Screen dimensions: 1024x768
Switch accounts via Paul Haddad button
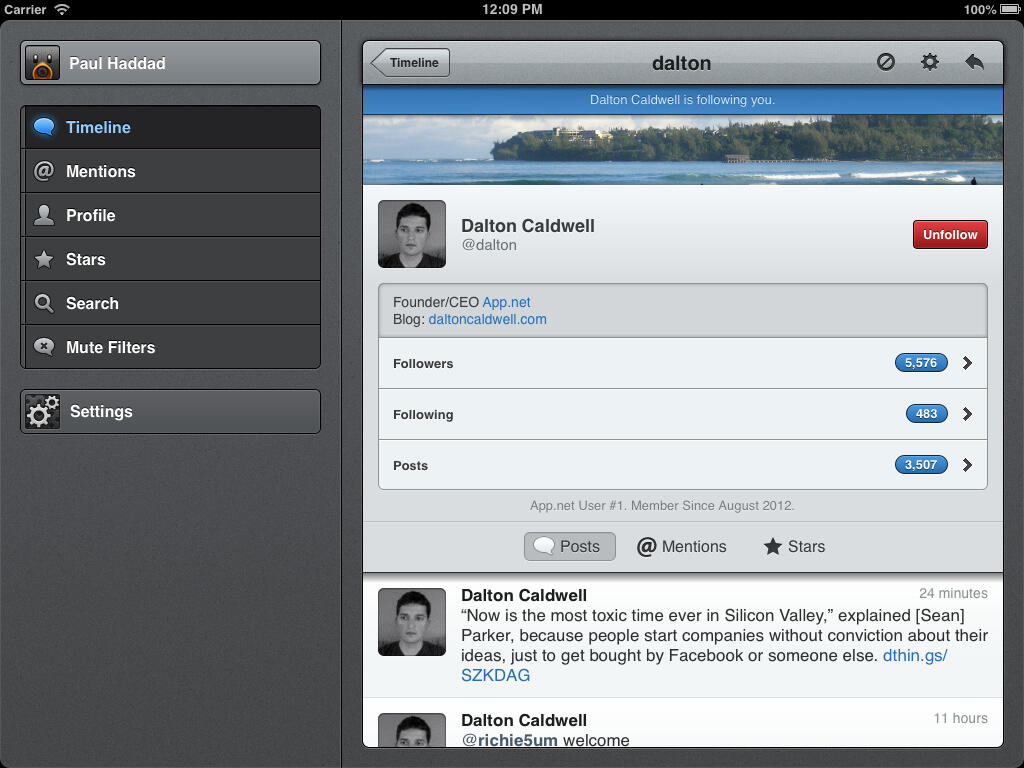170,63
